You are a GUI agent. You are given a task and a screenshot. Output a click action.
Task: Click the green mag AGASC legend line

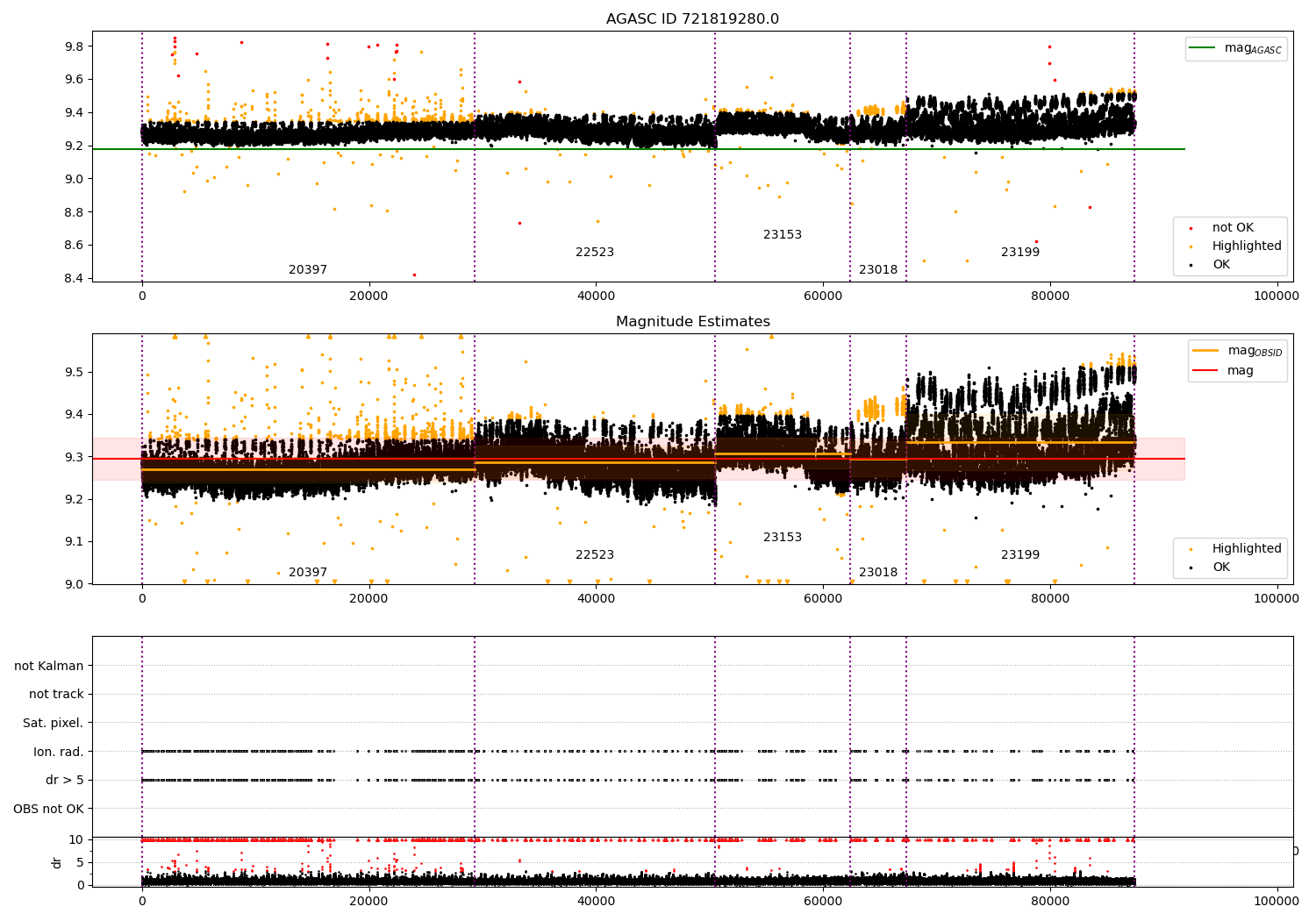(1203, 48)
